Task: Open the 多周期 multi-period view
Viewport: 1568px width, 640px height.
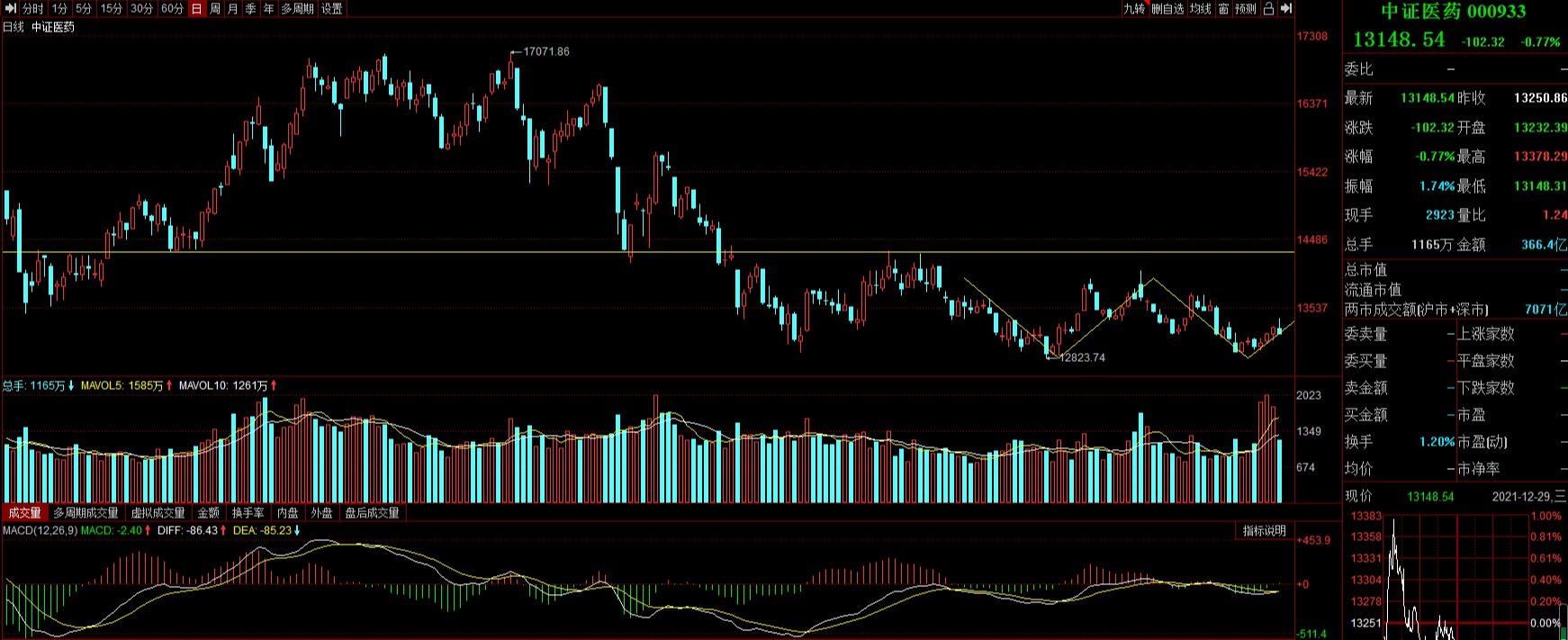Action: coord(297,8)
